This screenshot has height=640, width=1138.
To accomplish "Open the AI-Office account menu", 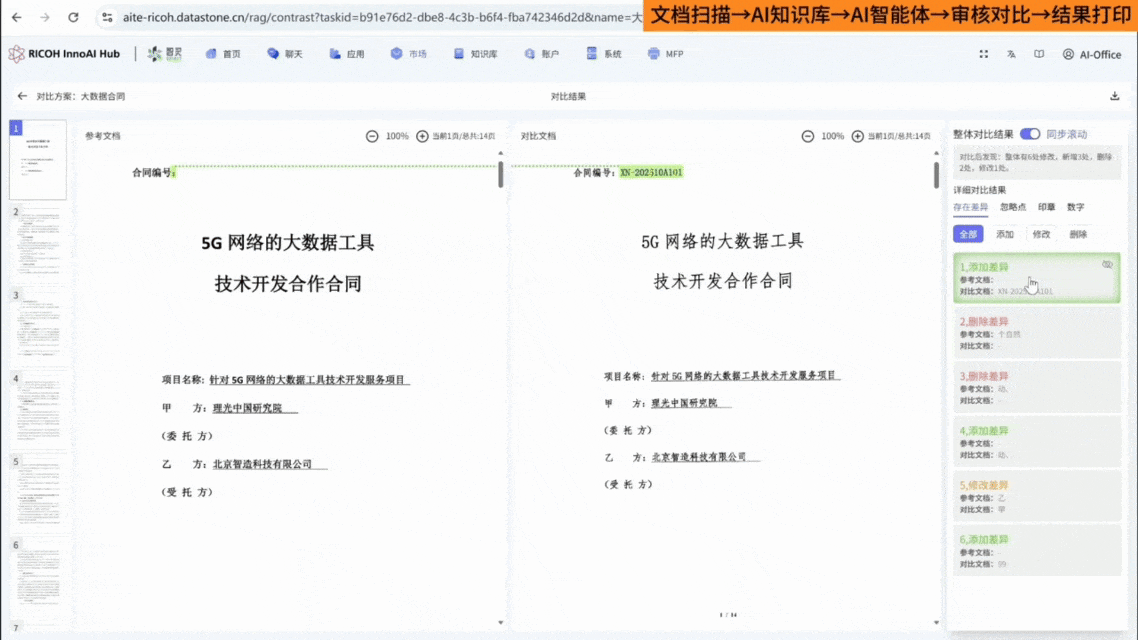I will (x=1092, y=54).
